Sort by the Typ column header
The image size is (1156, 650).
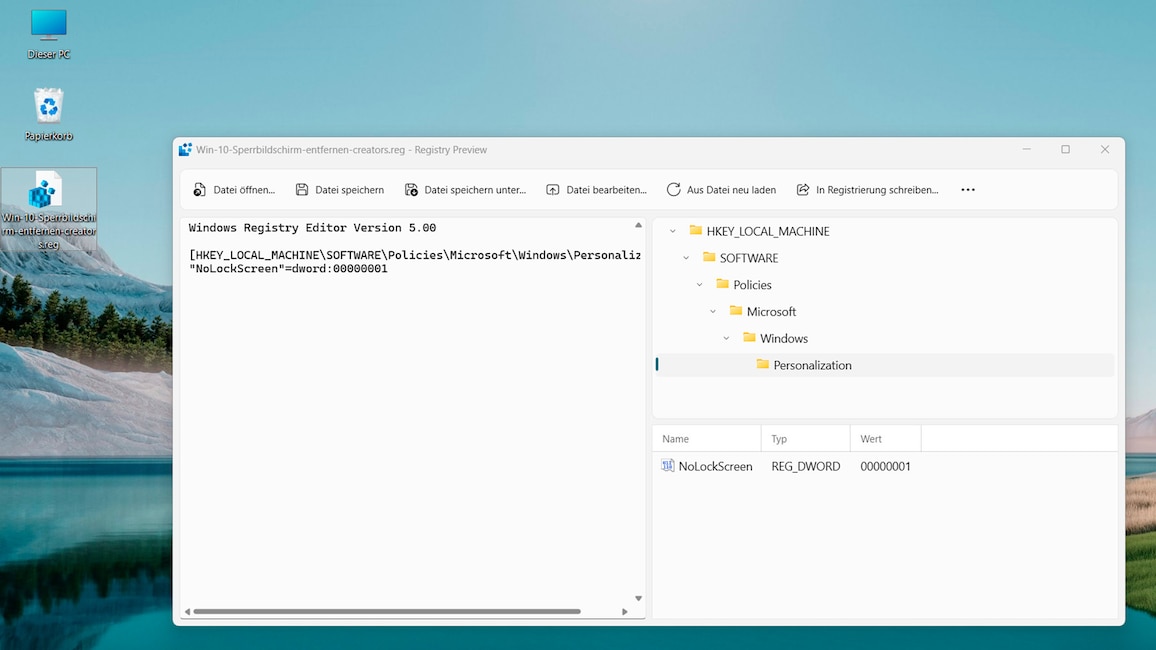pyautogui.click(x=806, y=438)
